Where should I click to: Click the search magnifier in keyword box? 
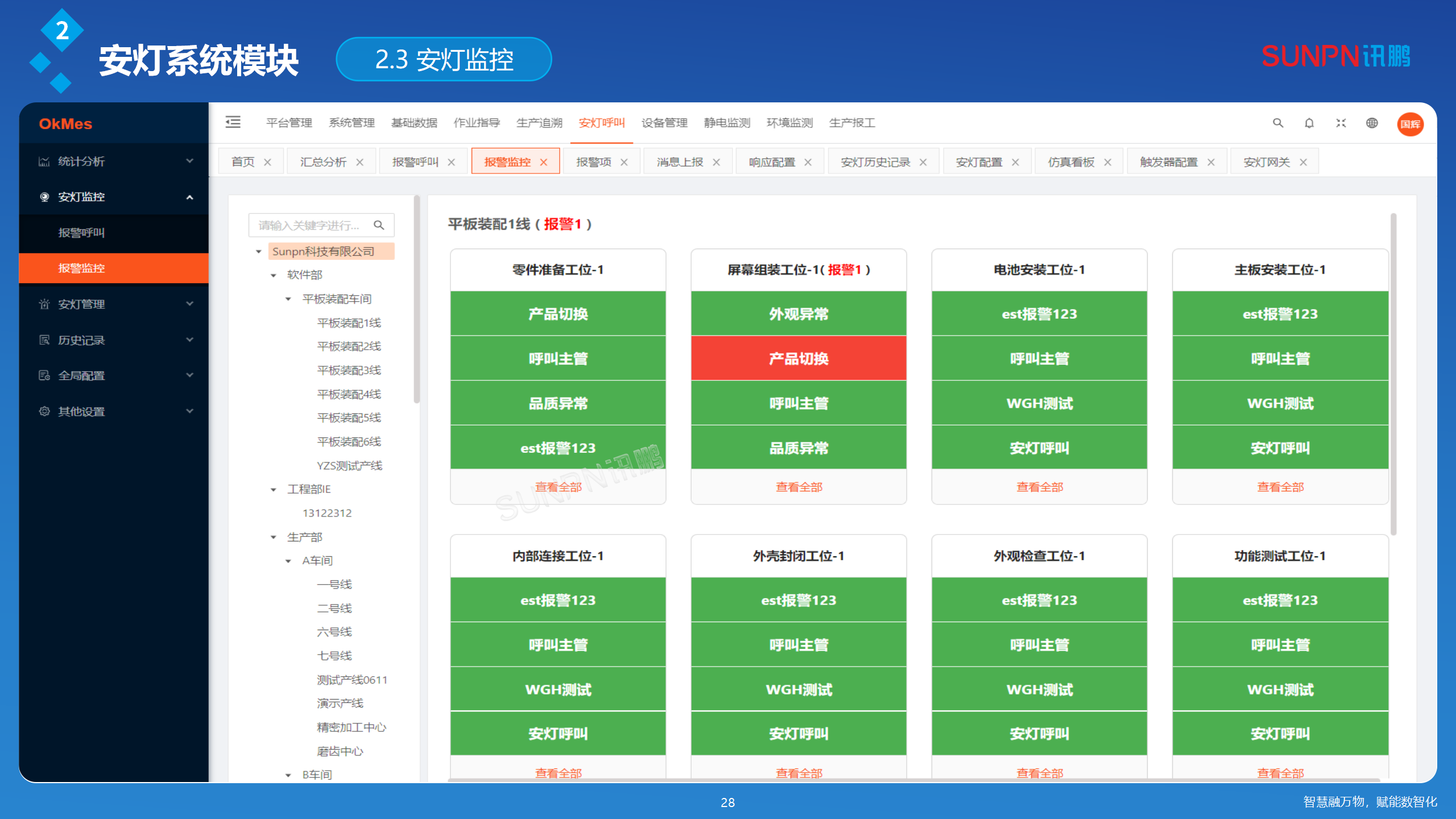tap(379, 225)
